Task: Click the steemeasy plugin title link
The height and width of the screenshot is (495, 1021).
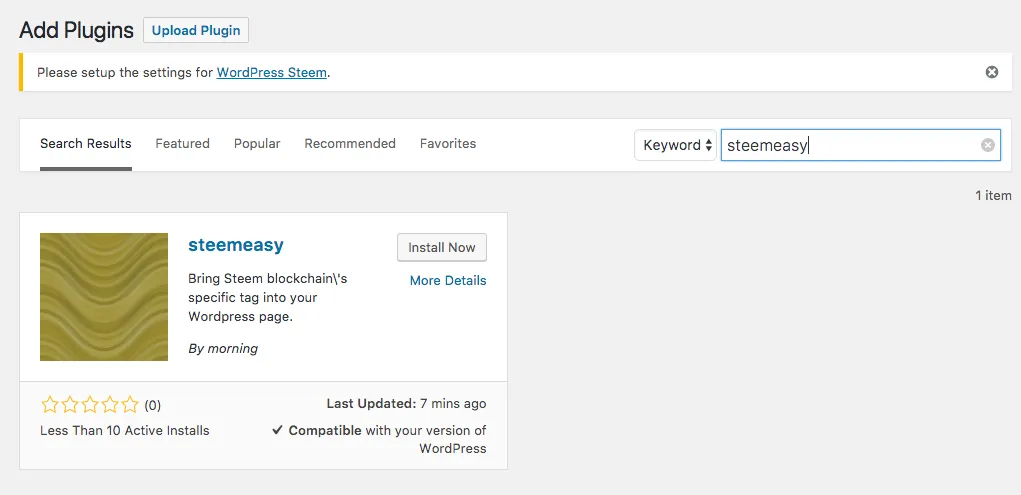Action: click(x=236, y=245)
